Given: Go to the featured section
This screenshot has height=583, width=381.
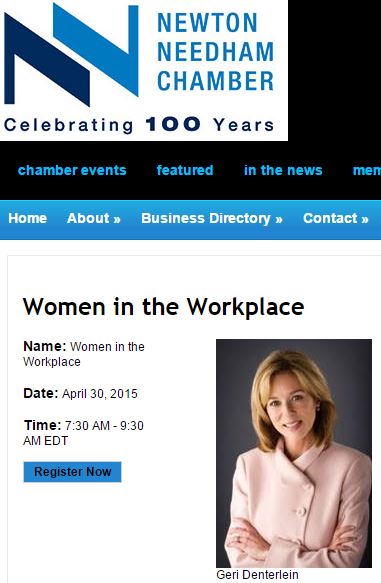Looking at the screenshot, I should (185, 170).
